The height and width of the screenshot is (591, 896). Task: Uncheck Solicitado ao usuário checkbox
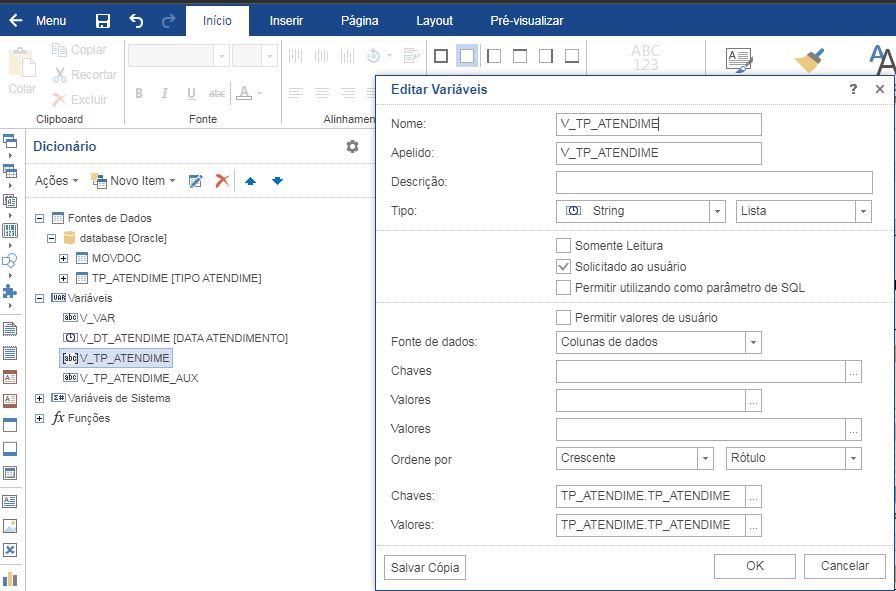(x=563, y=266)
